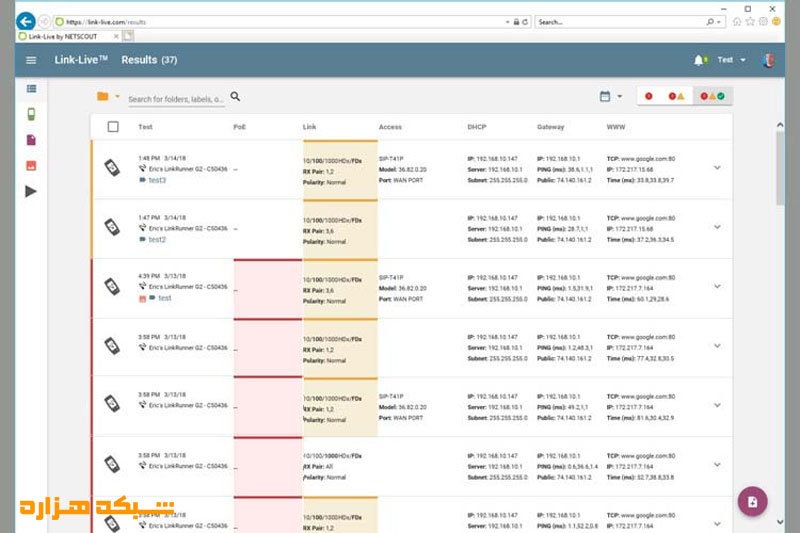
Task: Open the user profile avatar
Action: coord(768,60)
